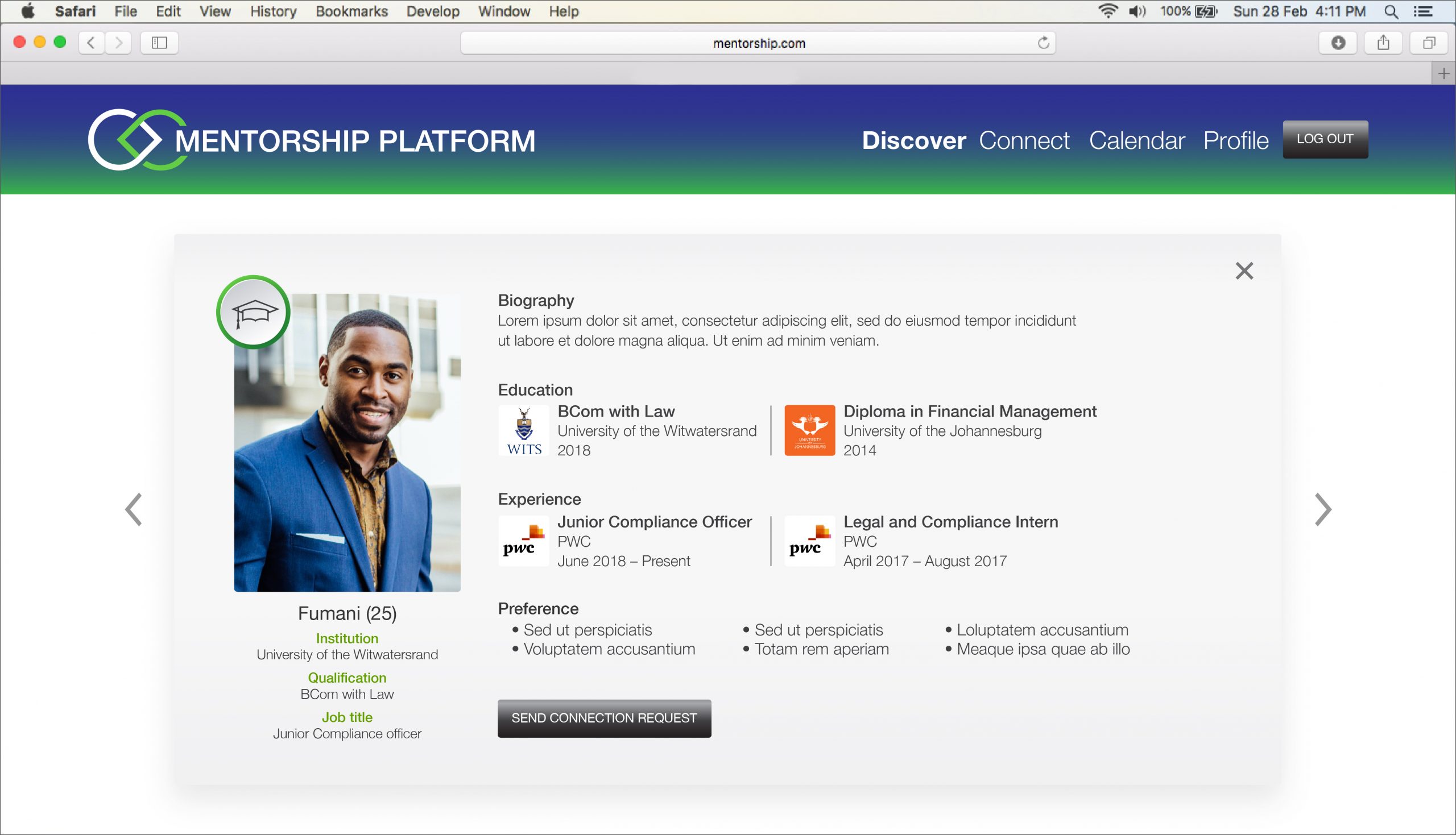
Task: Open the File menu
Action: point(126,11)
